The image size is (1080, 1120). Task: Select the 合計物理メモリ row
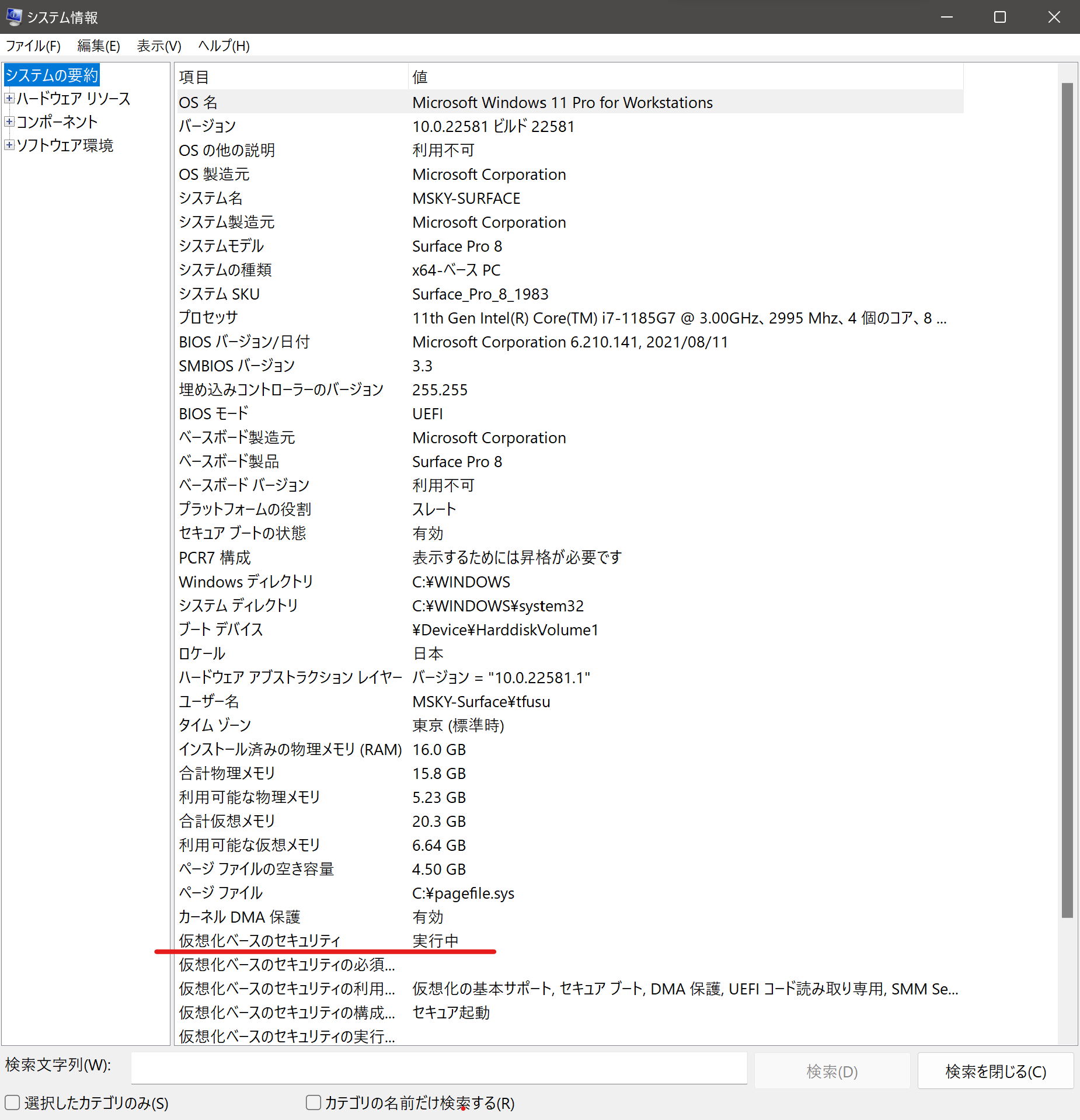point(569,773)
